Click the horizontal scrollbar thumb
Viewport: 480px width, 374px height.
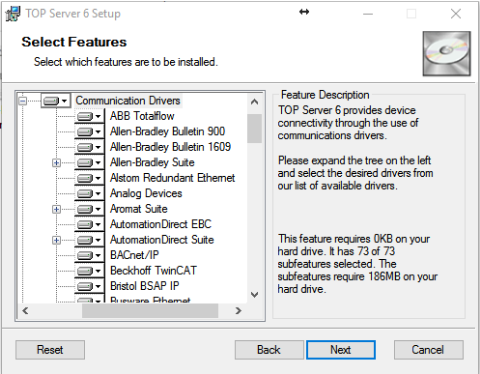point(150,311)
